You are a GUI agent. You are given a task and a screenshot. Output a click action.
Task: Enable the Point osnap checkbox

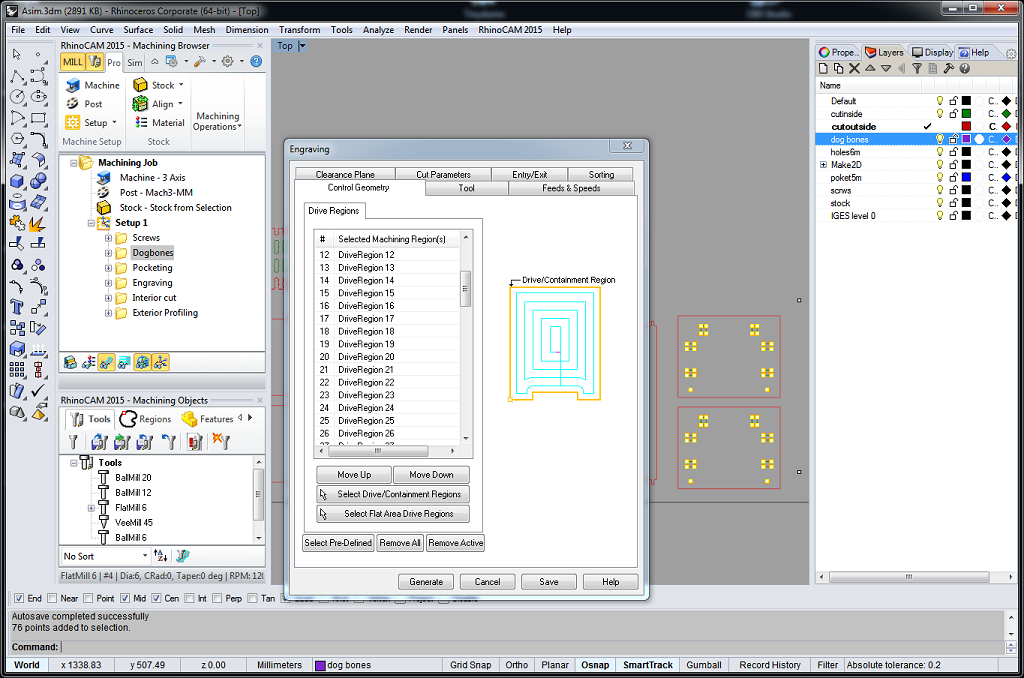88,598
